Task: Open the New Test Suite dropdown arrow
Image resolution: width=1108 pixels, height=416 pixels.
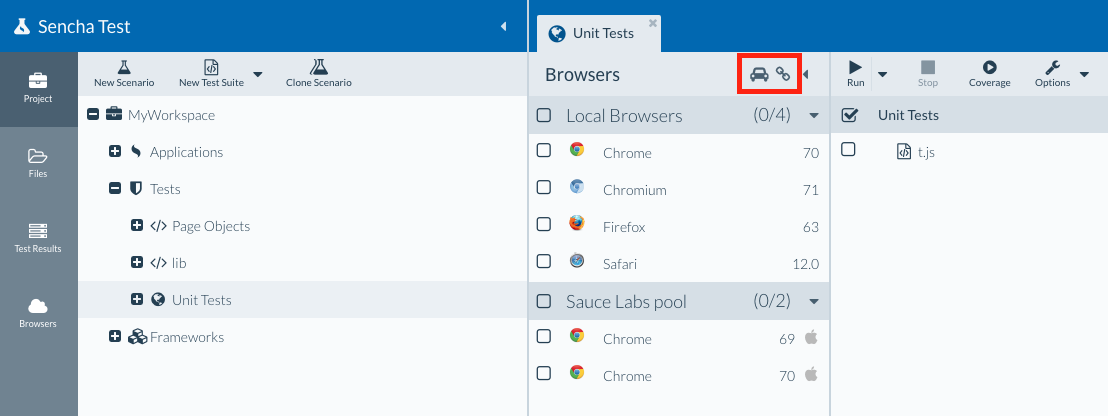Action: click(x=257, y=74)
